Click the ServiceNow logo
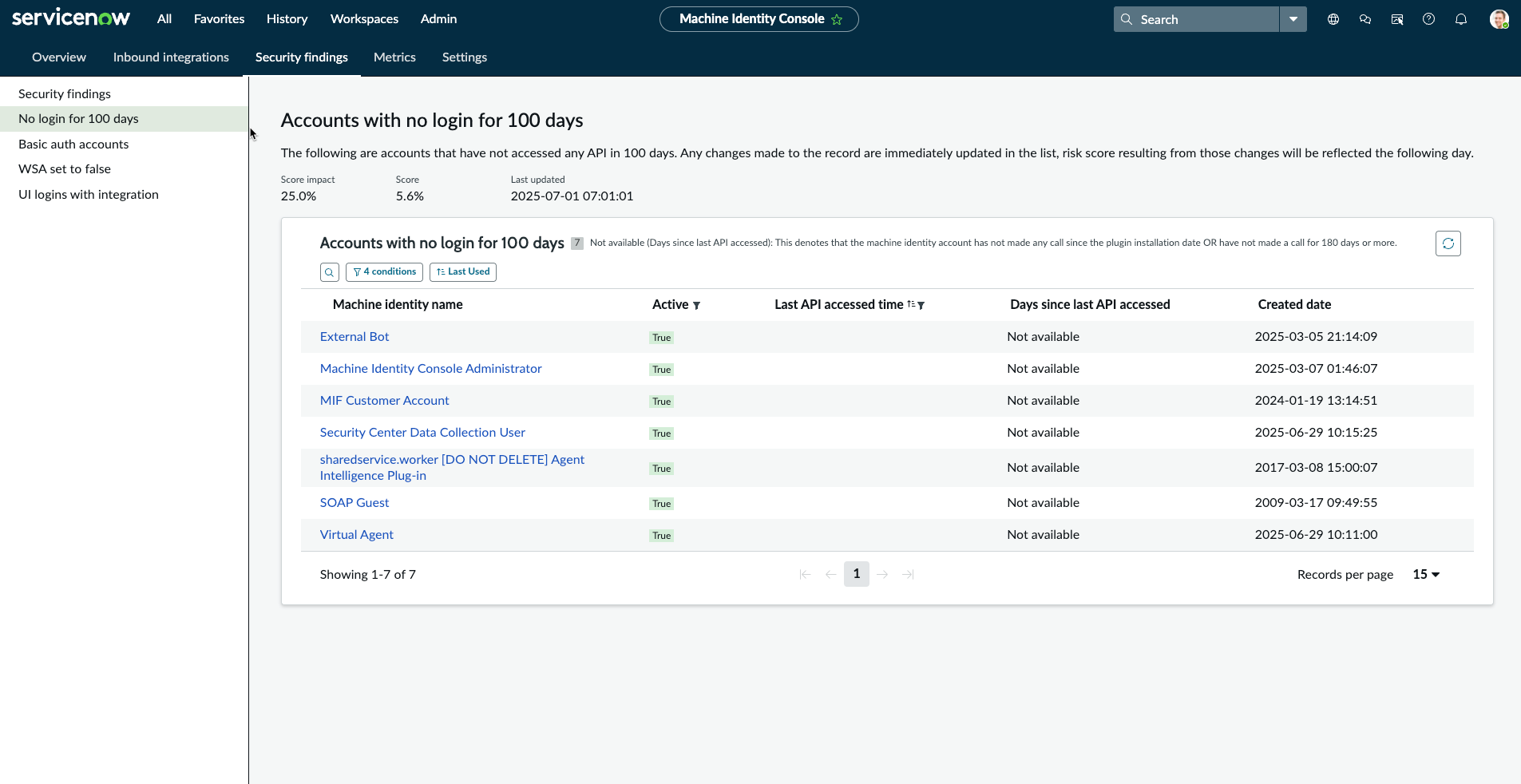Image resolution: width=1521 pixels, height=784 pixels. click(71, 18)
